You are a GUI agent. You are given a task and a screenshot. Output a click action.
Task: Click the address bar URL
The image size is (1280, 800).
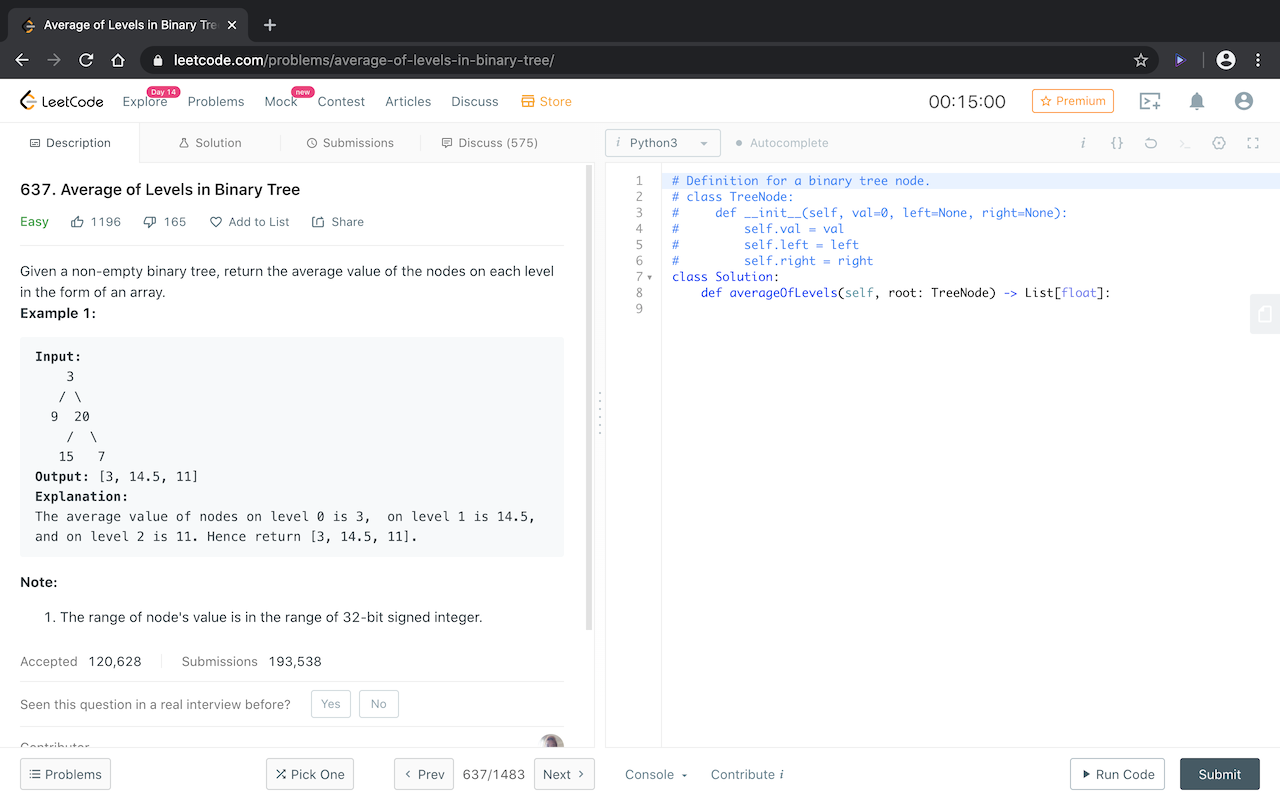click(364, 60)
